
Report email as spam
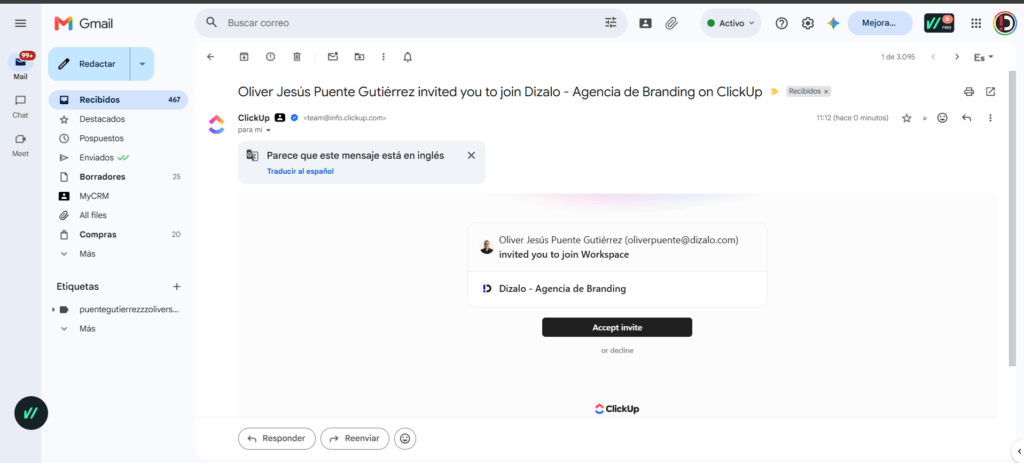point(270,57)
